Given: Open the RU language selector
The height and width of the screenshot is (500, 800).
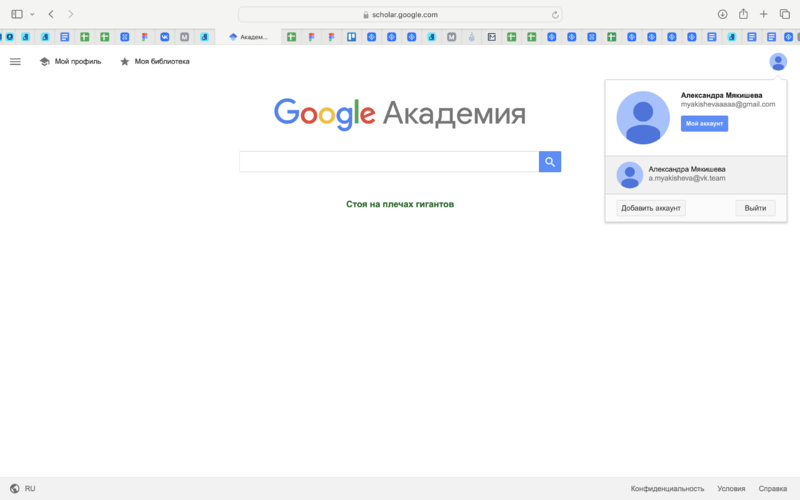Looking at the screenshot, I should 30,488.
